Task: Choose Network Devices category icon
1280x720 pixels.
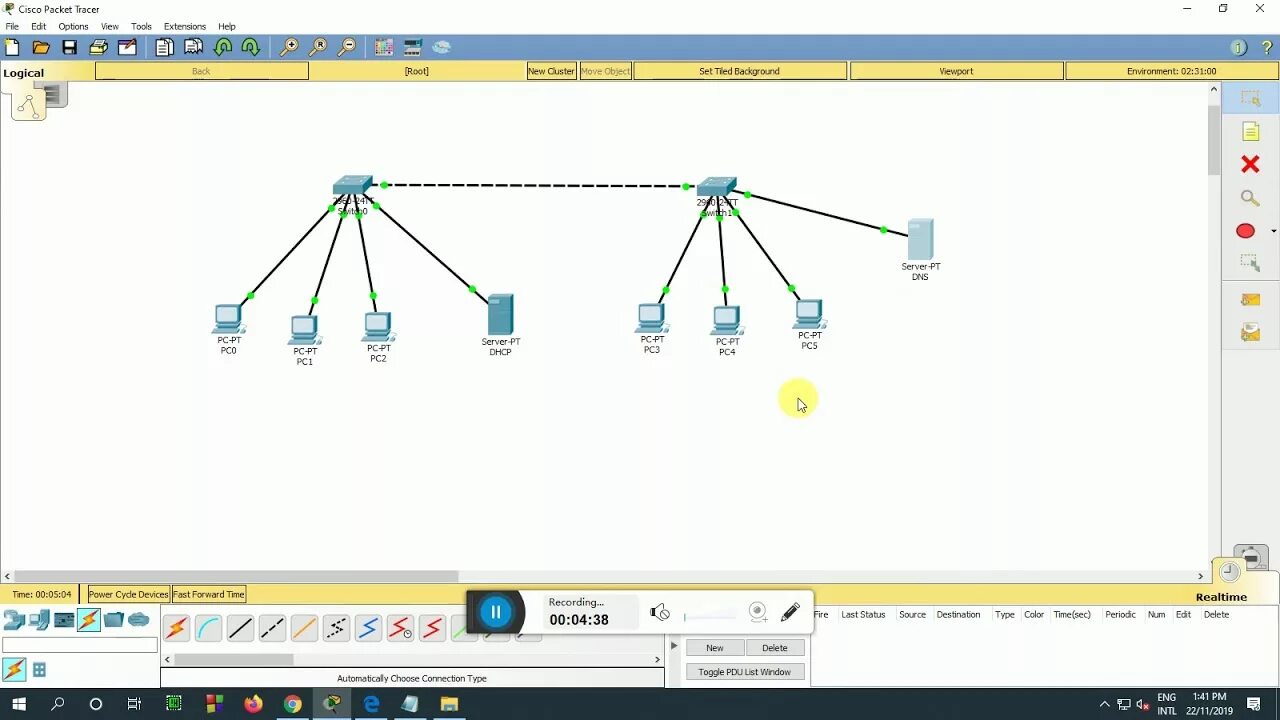Action: click(14, 620)
